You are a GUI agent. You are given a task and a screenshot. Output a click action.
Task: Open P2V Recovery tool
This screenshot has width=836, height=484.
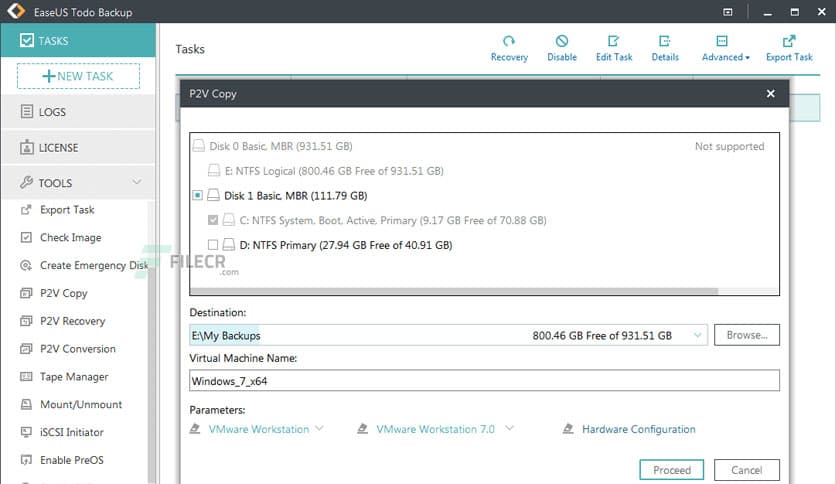[x=73, y=321]
